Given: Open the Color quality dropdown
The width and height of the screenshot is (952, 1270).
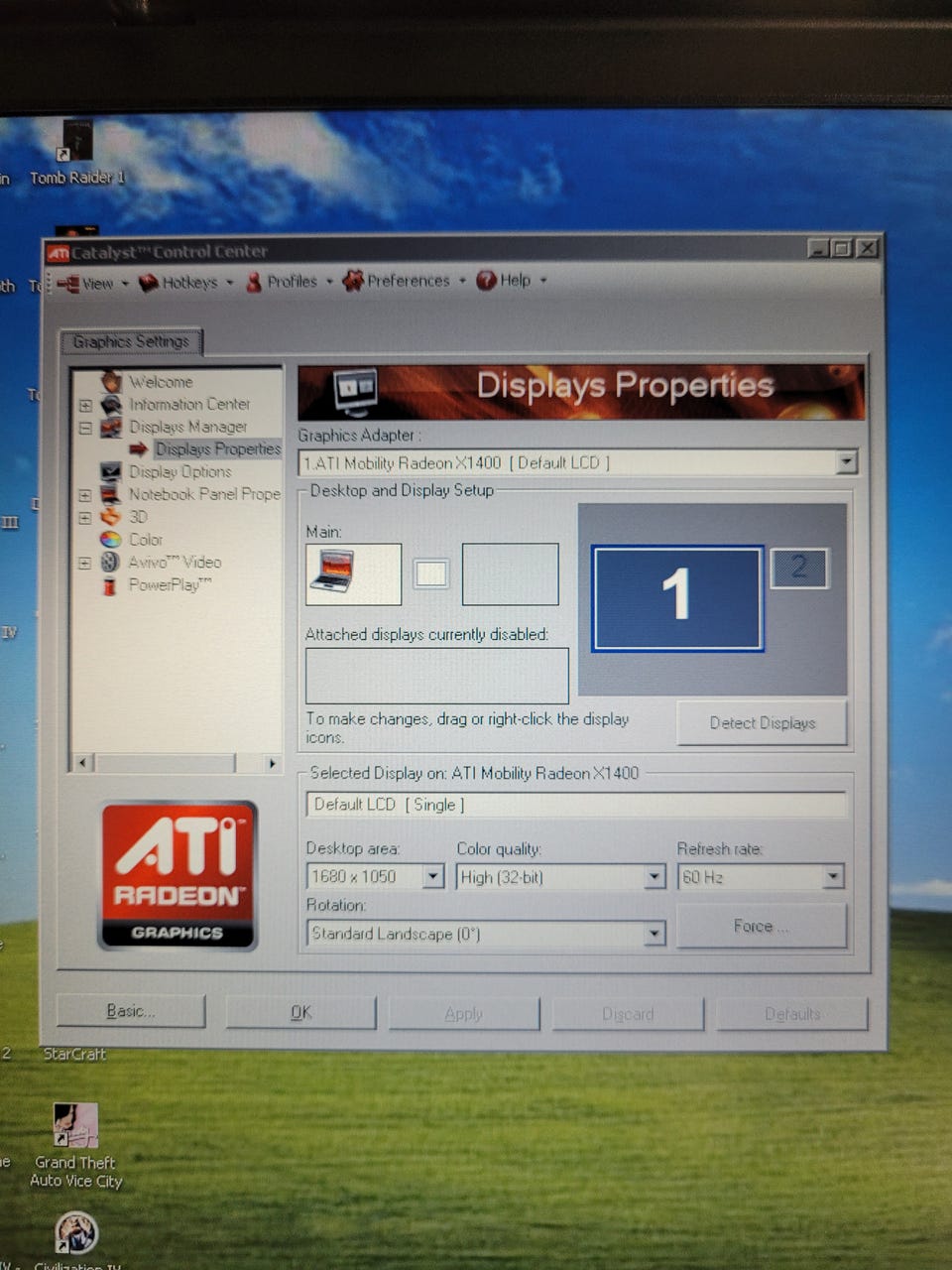Looking at the screenshot, I should pos(654,876).
